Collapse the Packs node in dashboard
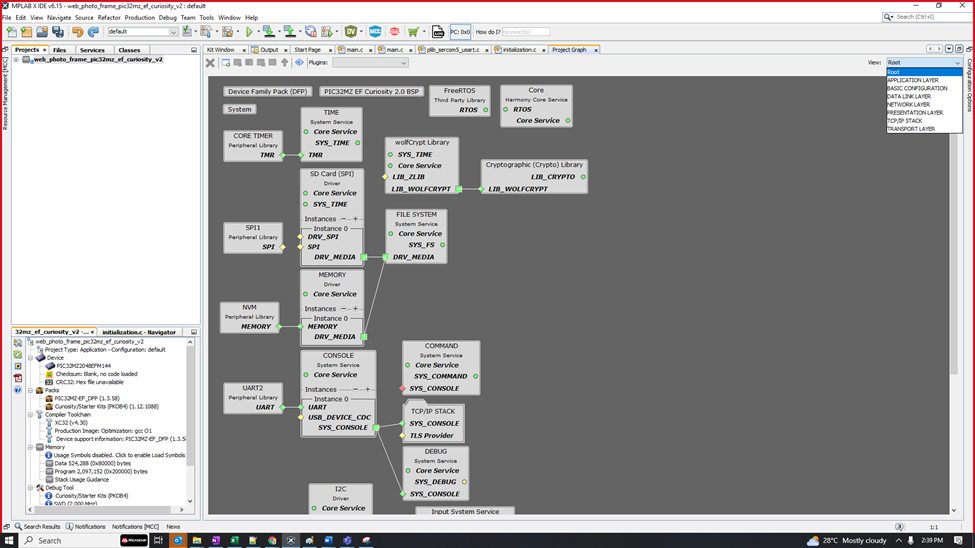The height and width of the screenshot is (548, 975). (30, 390)
